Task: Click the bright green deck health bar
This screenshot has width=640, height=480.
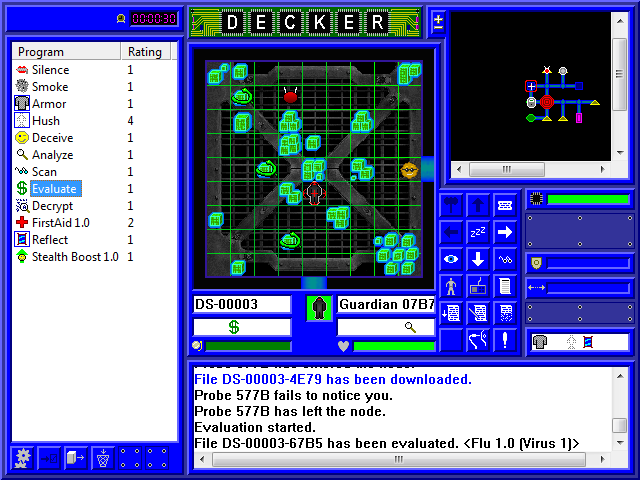Action: pyautogui.click(x=588, y=199)
